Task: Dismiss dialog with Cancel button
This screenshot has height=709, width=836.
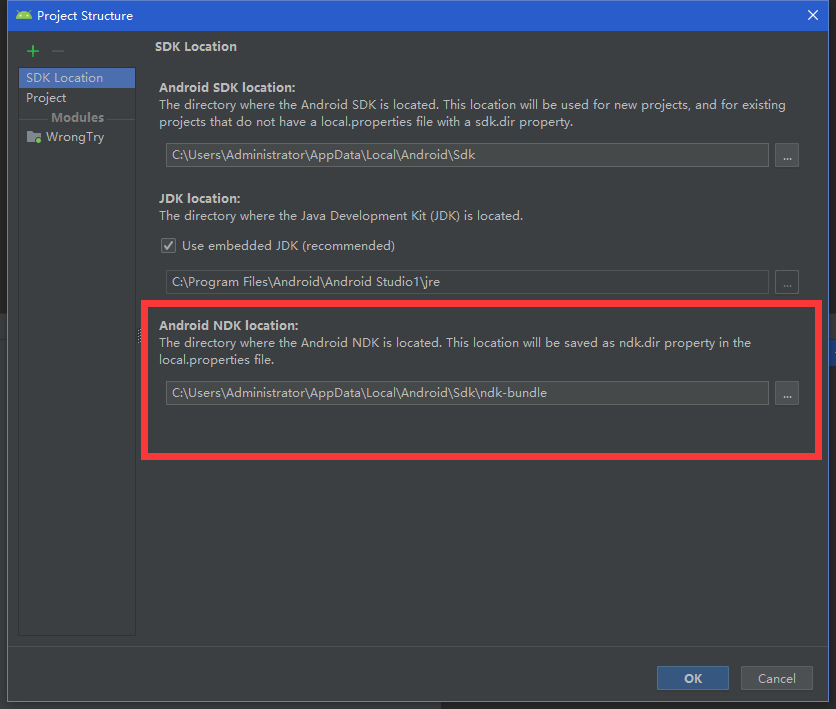Action: pyautogui.click(x=777, y=678)
